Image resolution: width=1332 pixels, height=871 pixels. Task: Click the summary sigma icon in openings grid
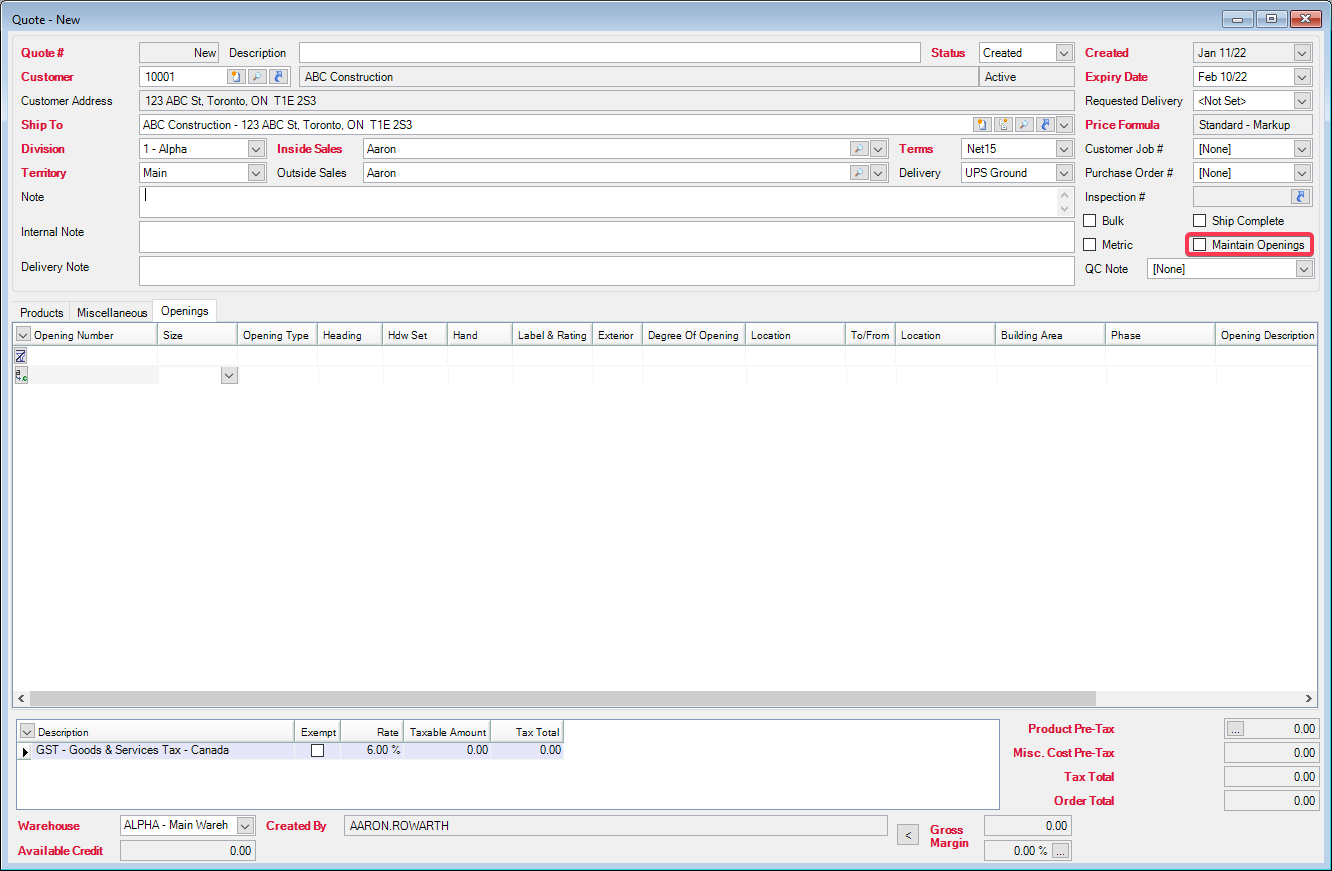pos(21,356)
